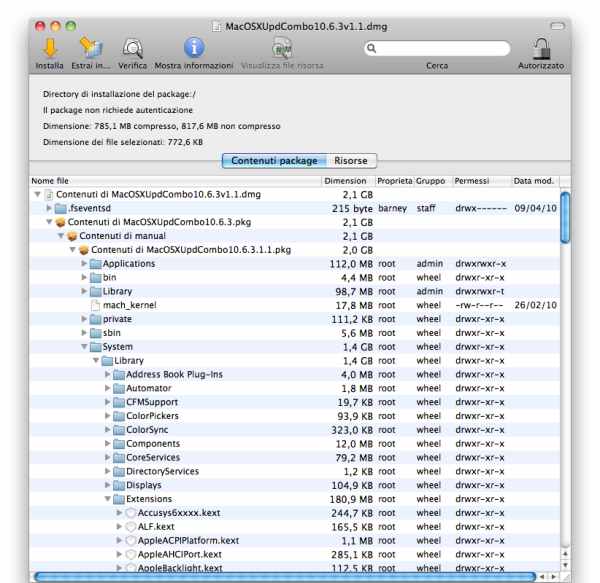The width and height of the screenshot is (600, 583).
Task: Expand the Components folder
Action: point(108,443)
